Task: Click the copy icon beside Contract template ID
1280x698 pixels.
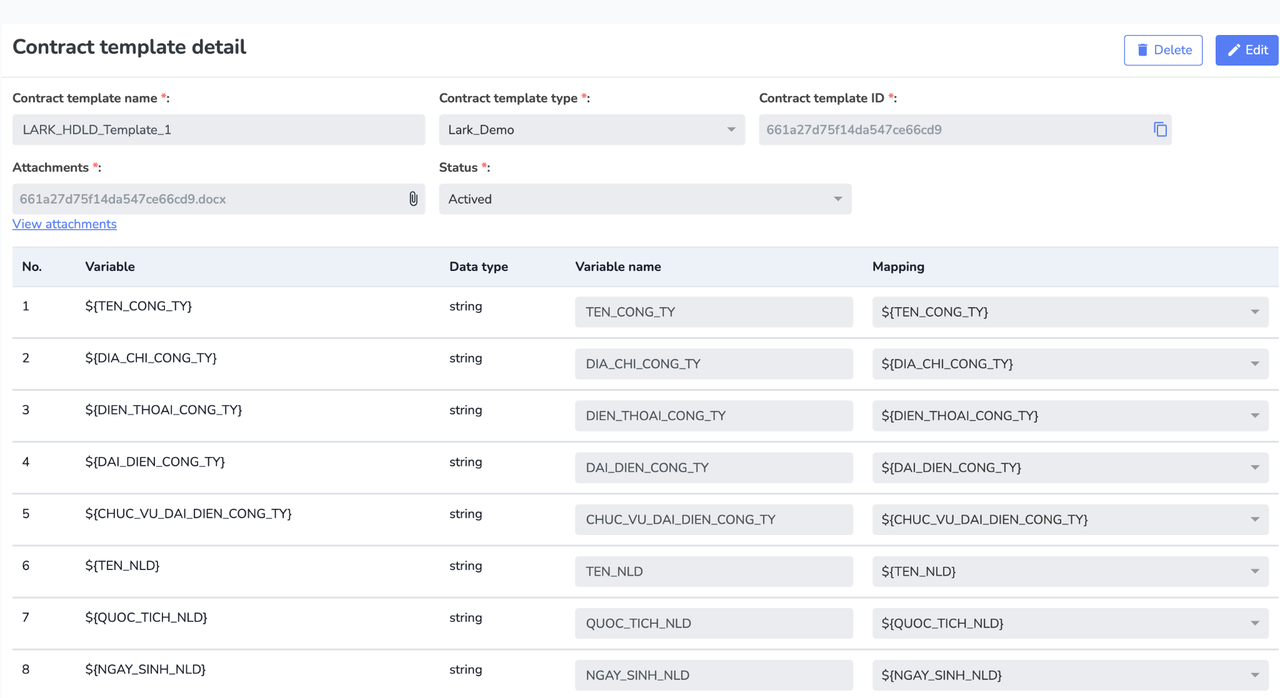Action: 1159,129
